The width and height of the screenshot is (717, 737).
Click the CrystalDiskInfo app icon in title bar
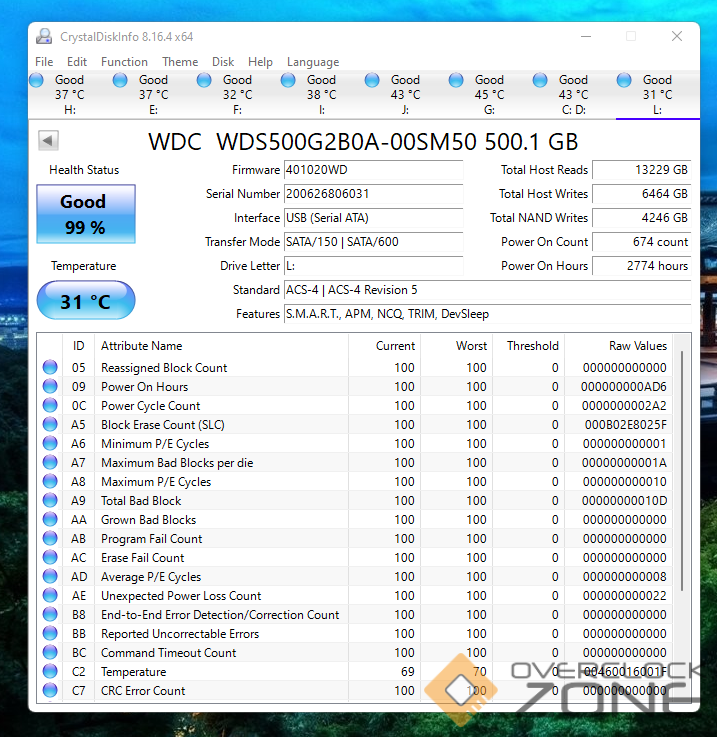click(x=44, y=37)
